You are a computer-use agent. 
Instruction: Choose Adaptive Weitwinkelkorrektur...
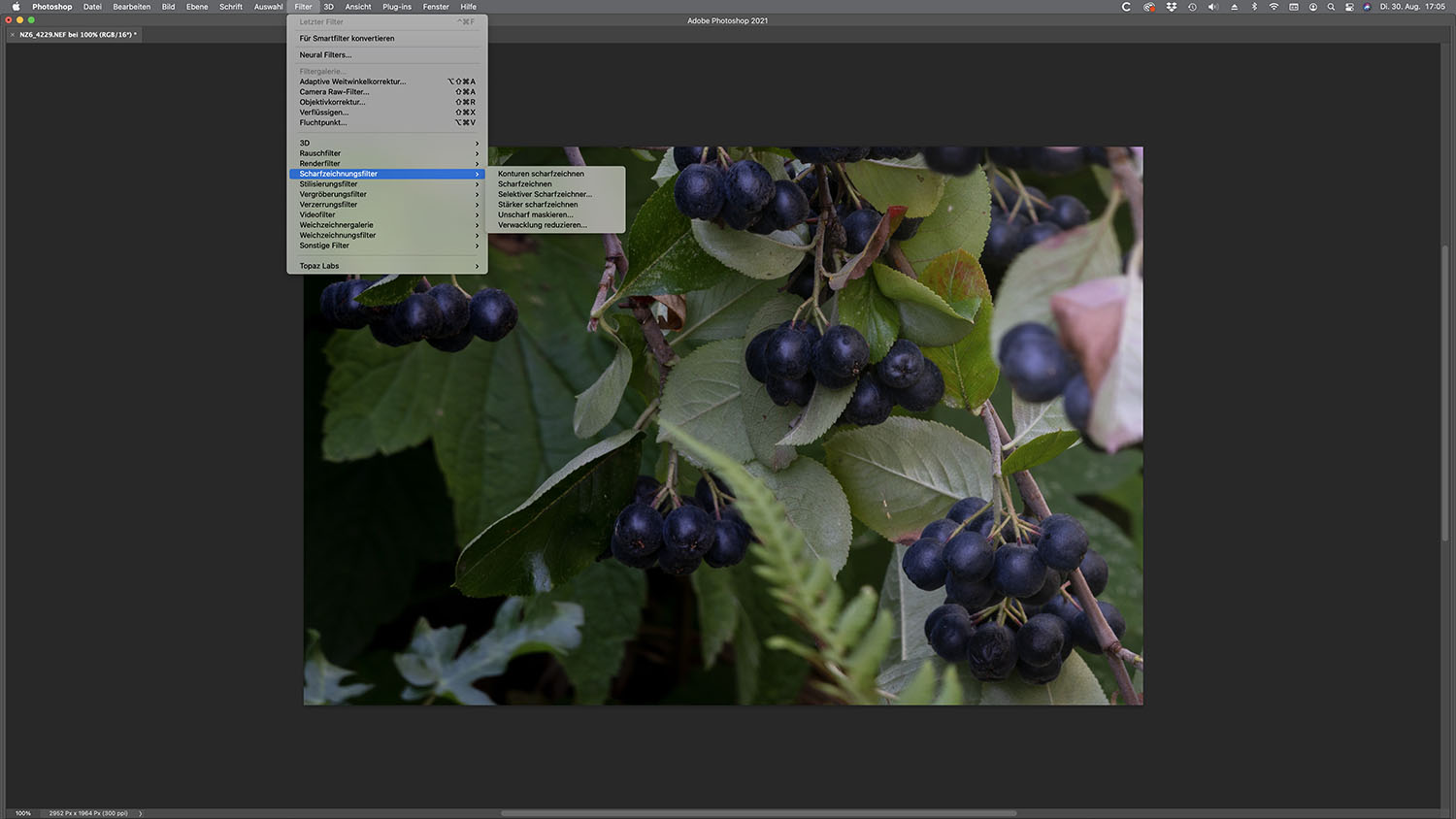[x=387, y=82]
